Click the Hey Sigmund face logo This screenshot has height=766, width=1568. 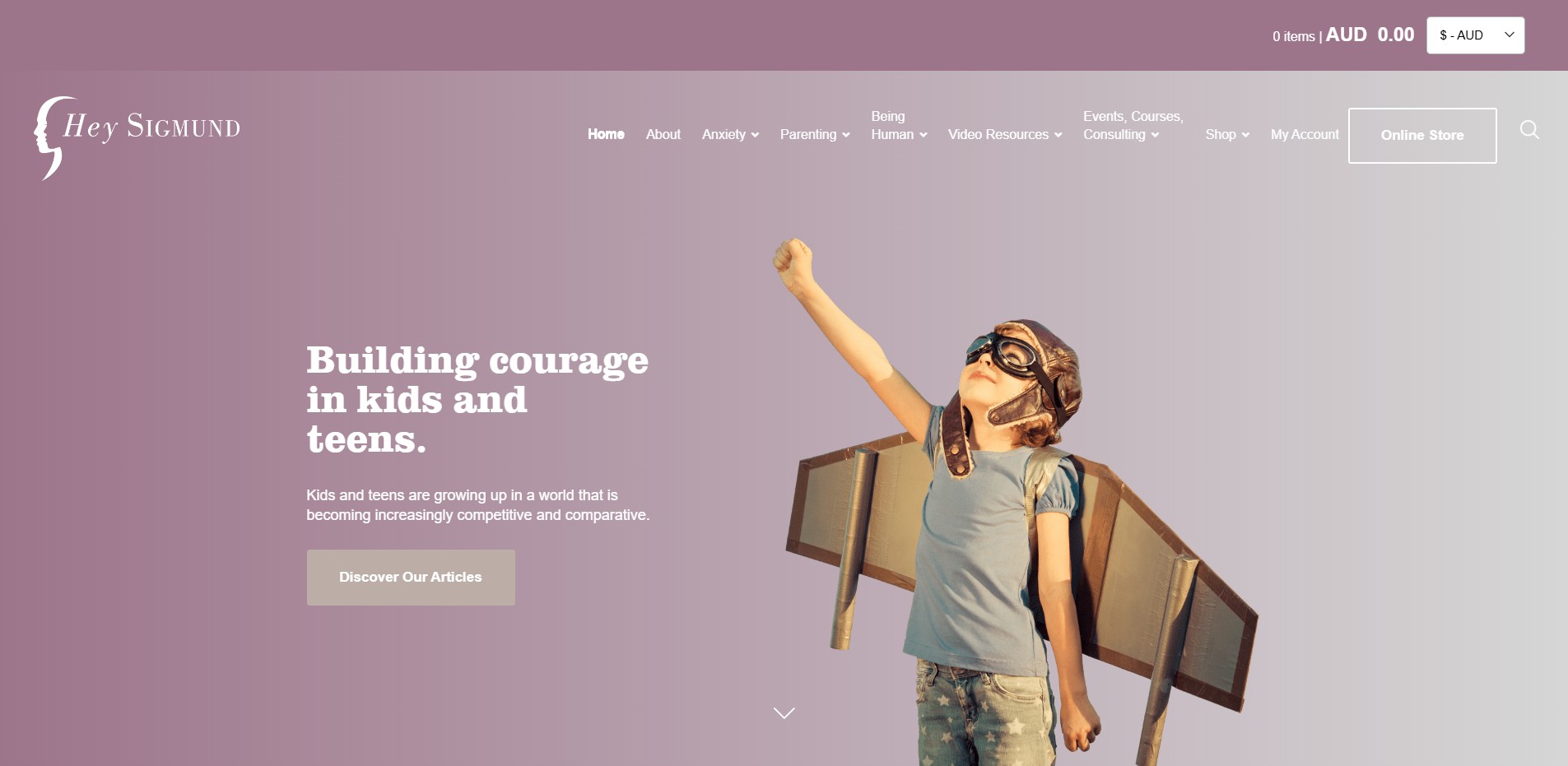point(51,137)
